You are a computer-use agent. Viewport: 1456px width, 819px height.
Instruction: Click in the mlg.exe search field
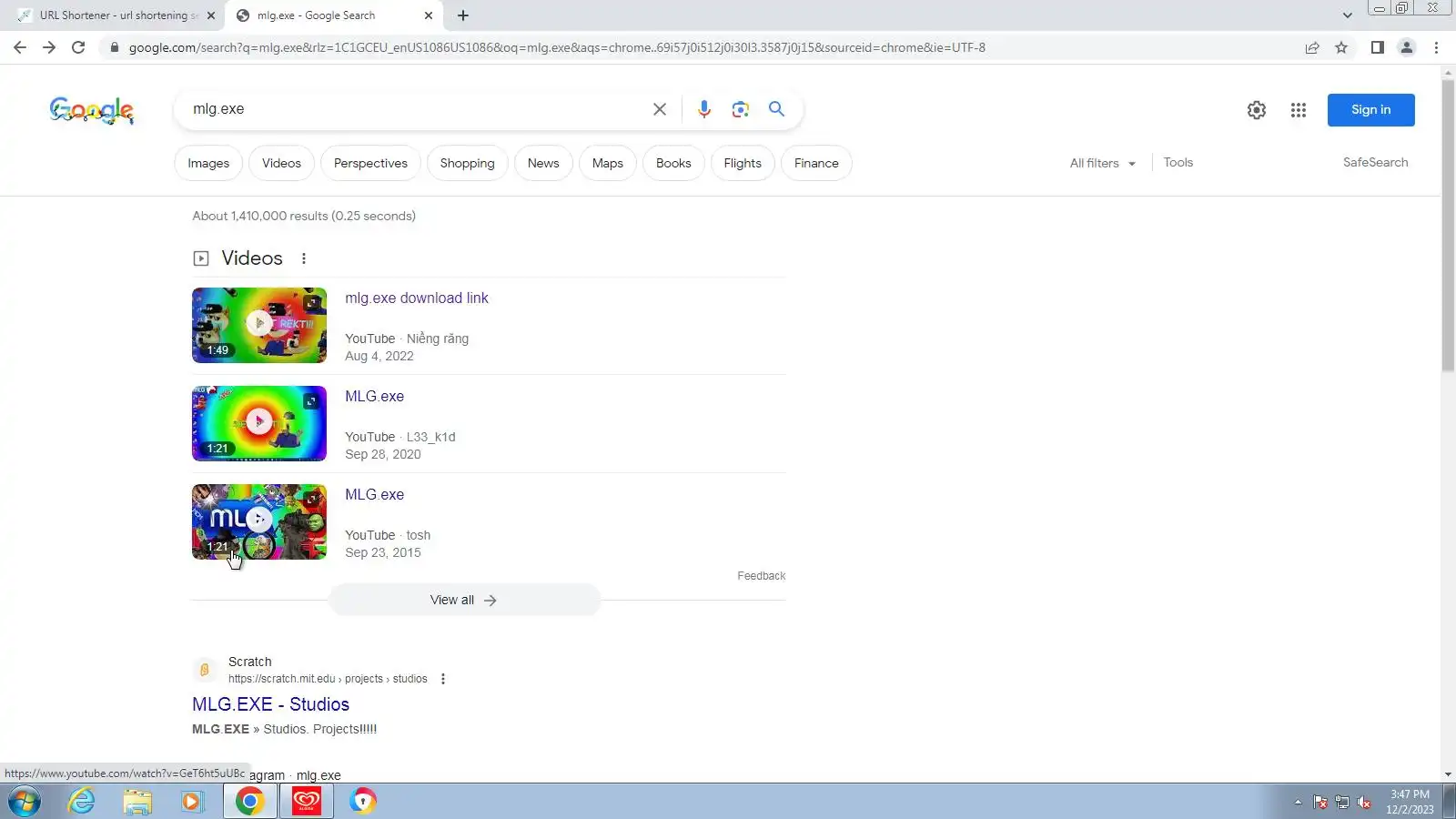[x=414, y=109]
